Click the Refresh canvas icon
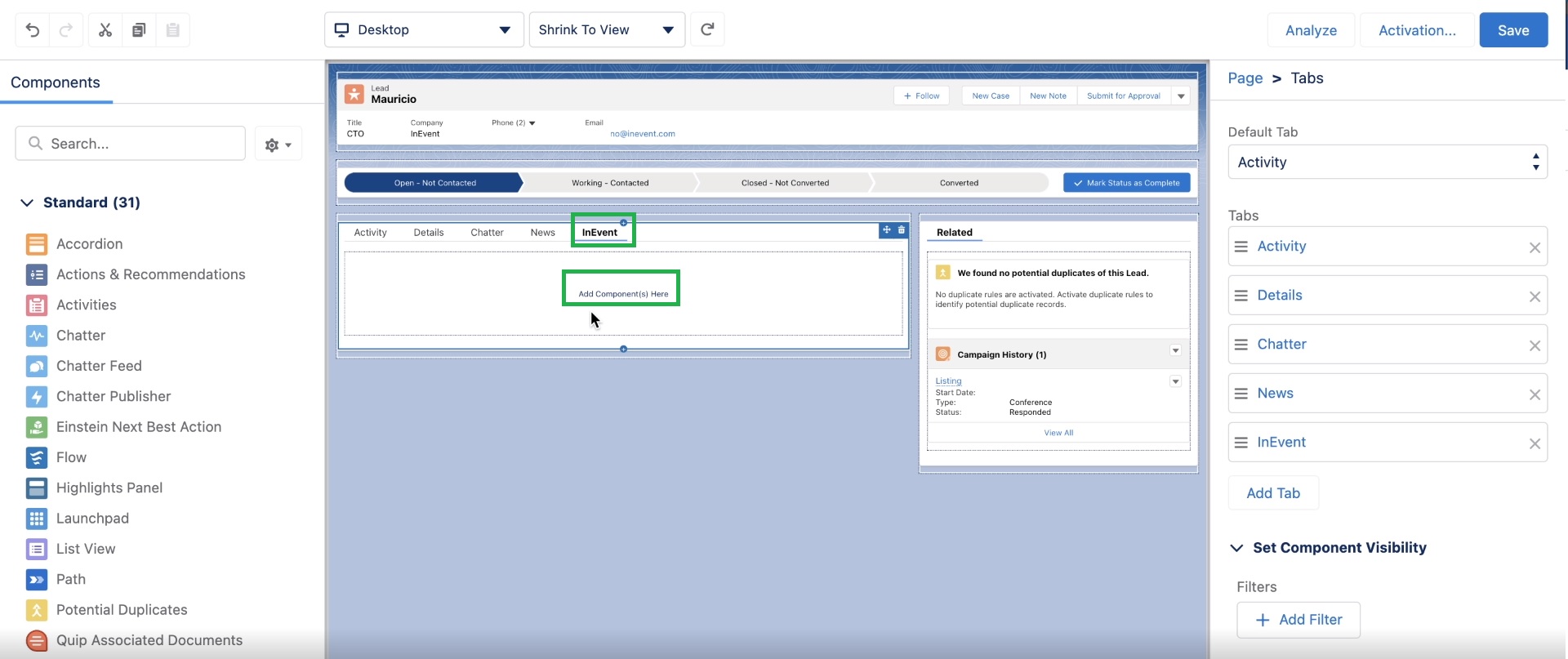The image size is (1568, 659). 707,29
